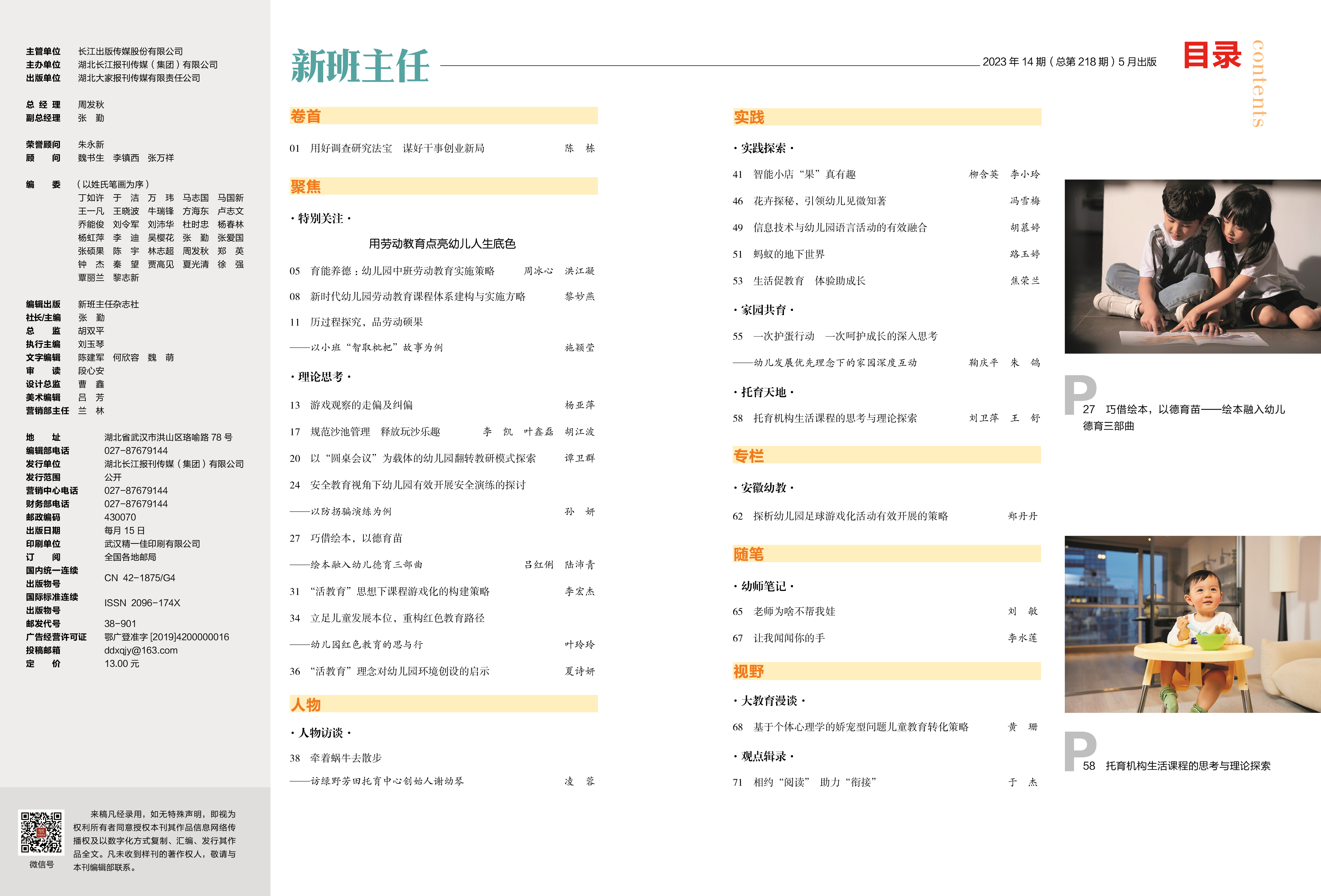Click the WeChat QR code image
This screenshot has height=896, width=1321.
(42, 832)
